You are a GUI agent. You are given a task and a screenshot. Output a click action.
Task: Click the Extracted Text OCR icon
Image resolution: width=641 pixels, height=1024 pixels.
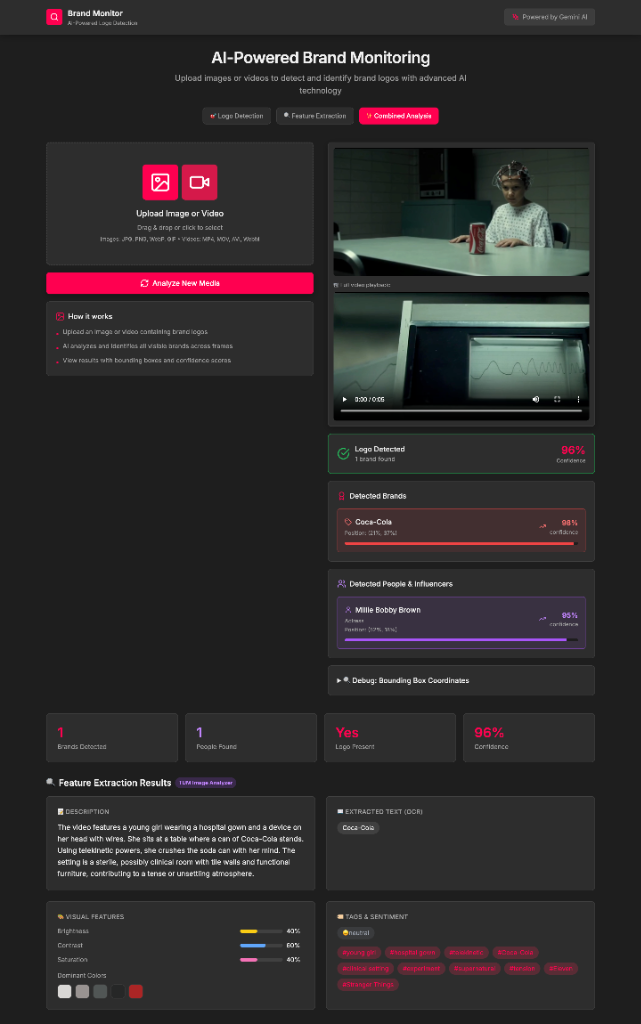(340, 812)
